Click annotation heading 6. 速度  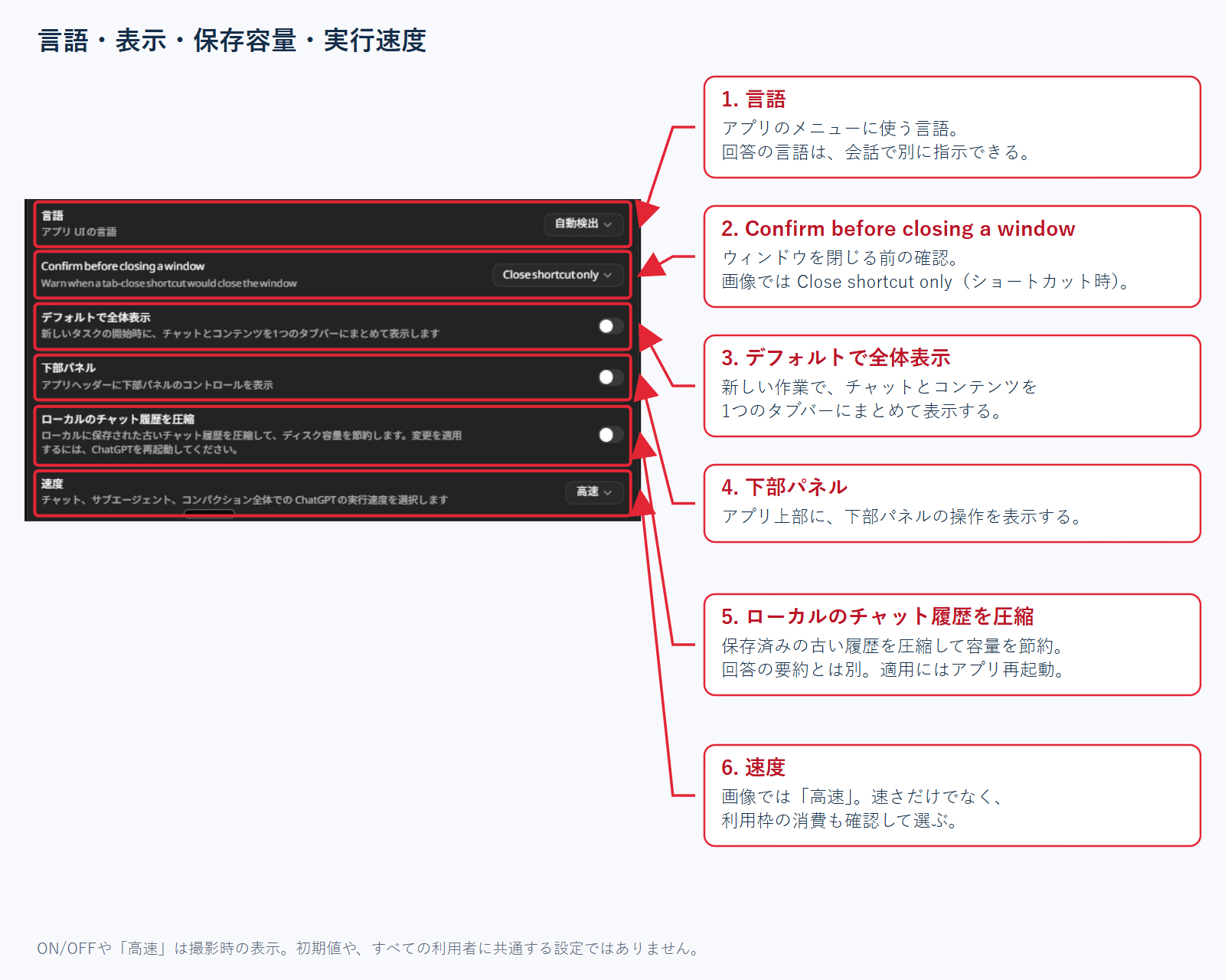coord(753,768)
